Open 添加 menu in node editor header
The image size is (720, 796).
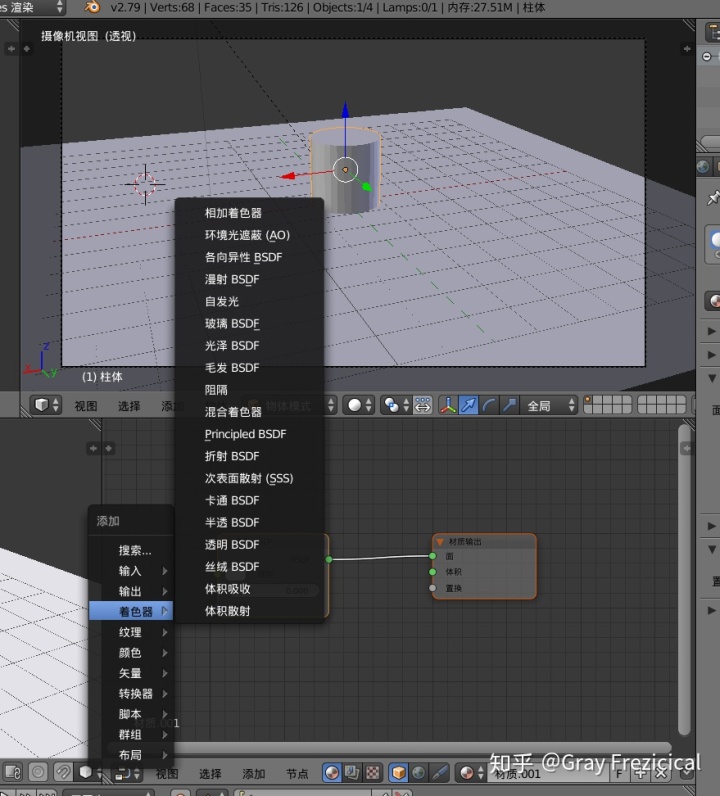click(254, 774)
